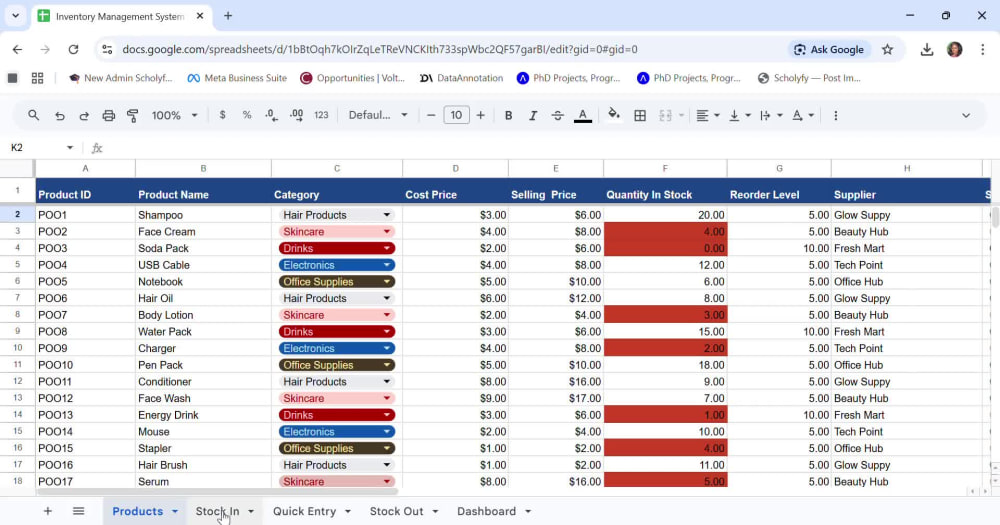The width and height of the screenshot is (1000, 525).
Task: Collapse the menus with toolbar chevron
Action: (x=966, y=115)
